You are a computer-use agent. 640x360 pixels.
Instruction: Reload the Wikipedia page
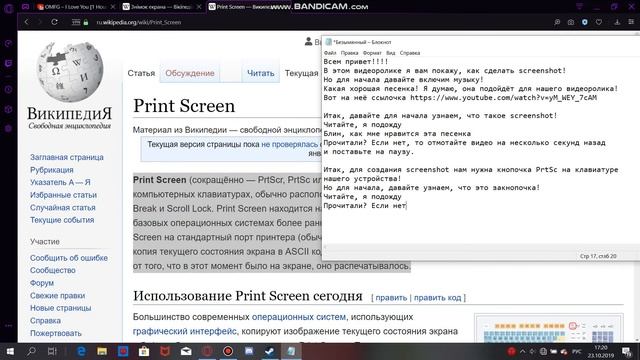click(54, 22)
